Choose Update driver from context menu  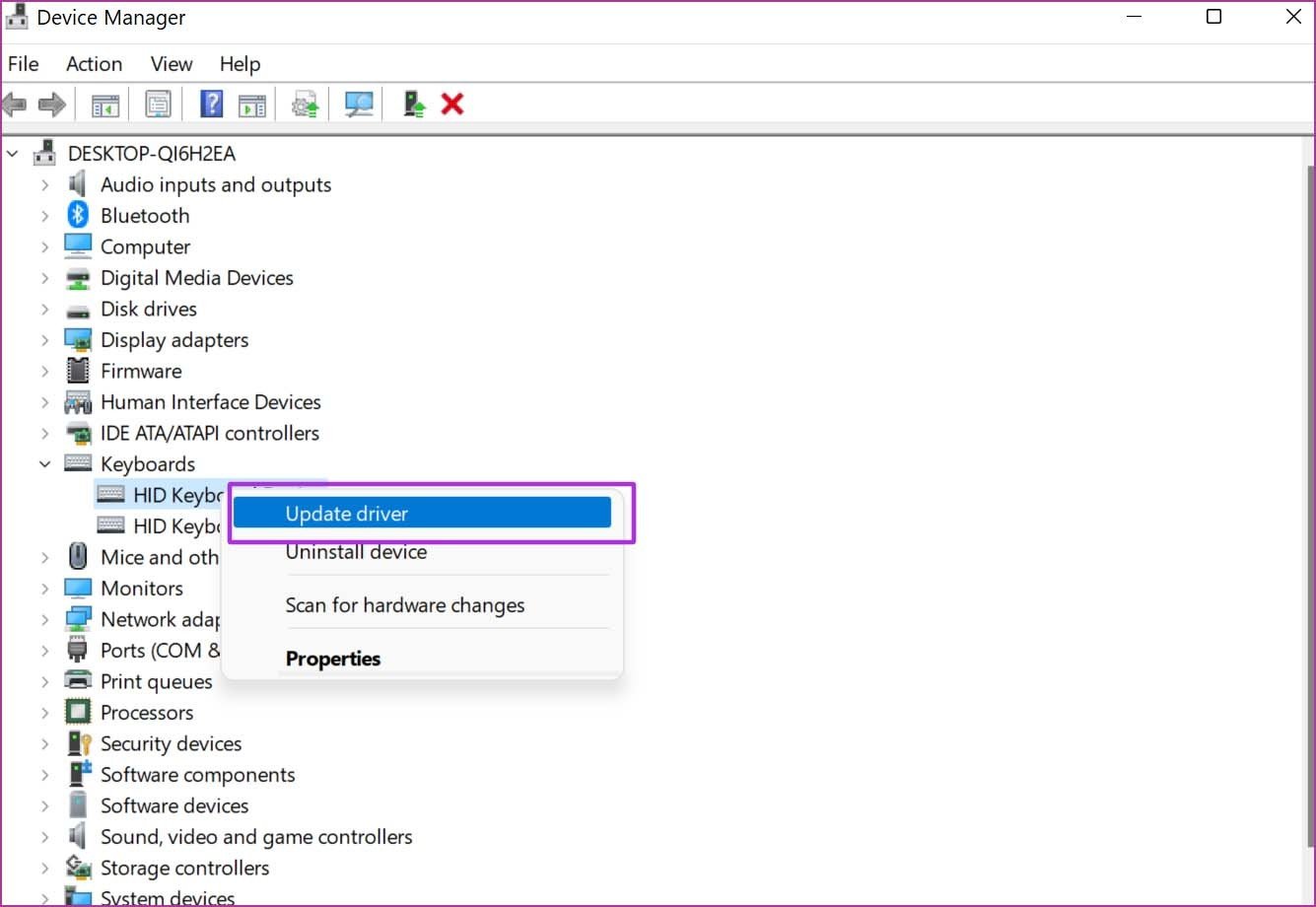(x=422, y=513)
